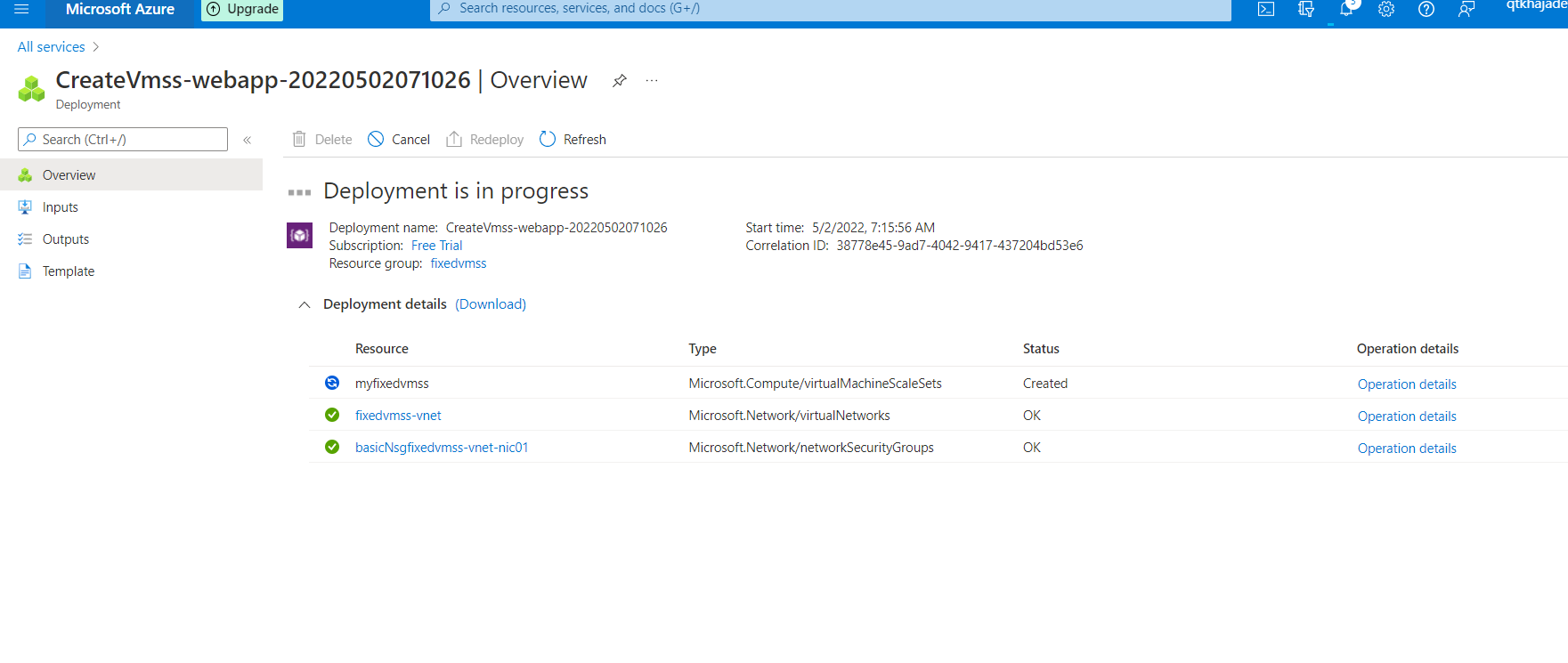Open the fixedvmss-vnet resource link

point(398,416)
